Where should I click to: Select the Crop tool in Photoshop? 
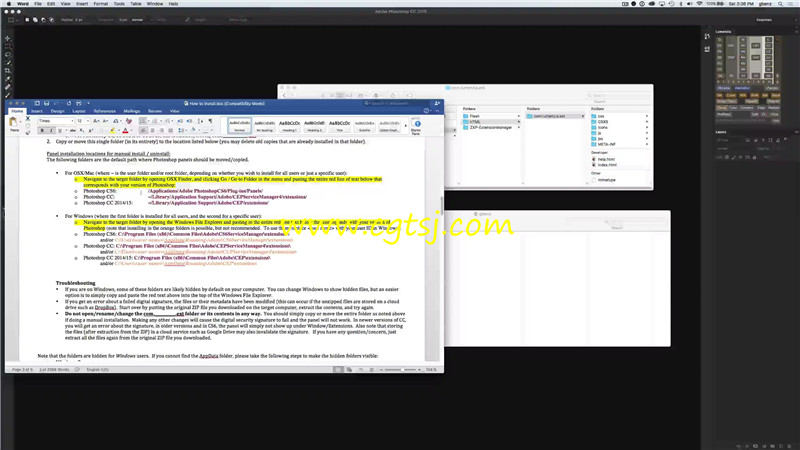click(x=8, y=70)
